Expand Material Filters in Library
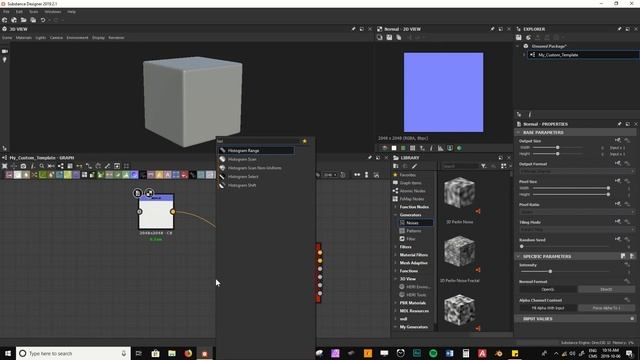 (x=395, y=255)
